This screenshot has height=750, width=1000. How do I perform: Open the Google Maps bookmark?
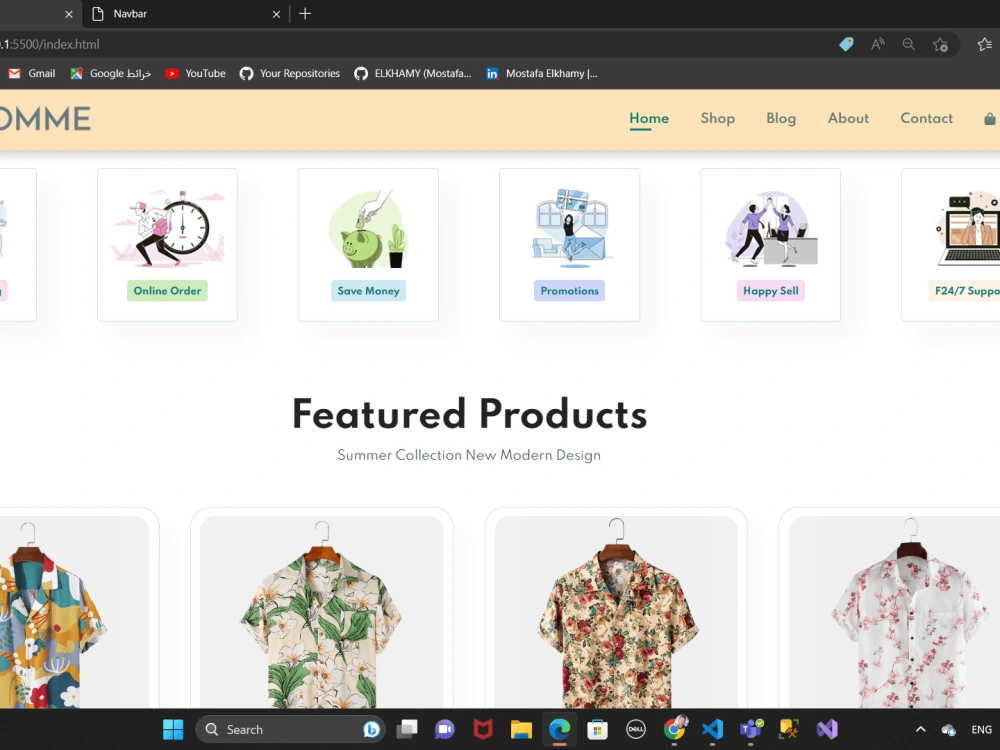tap(110, 73)
